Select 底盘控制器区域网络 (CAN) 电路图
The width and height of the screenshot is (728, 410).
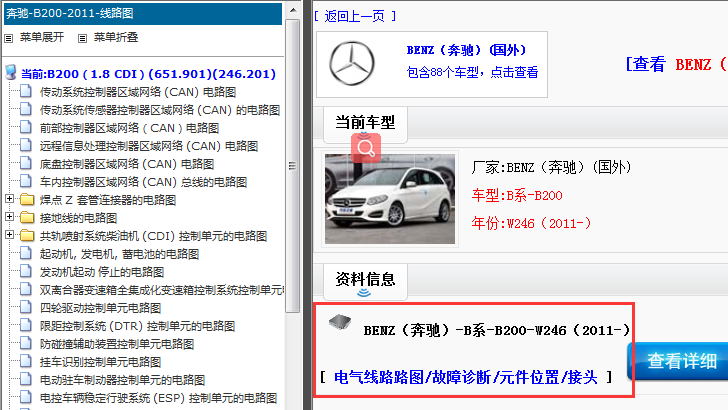coord(127,164)
